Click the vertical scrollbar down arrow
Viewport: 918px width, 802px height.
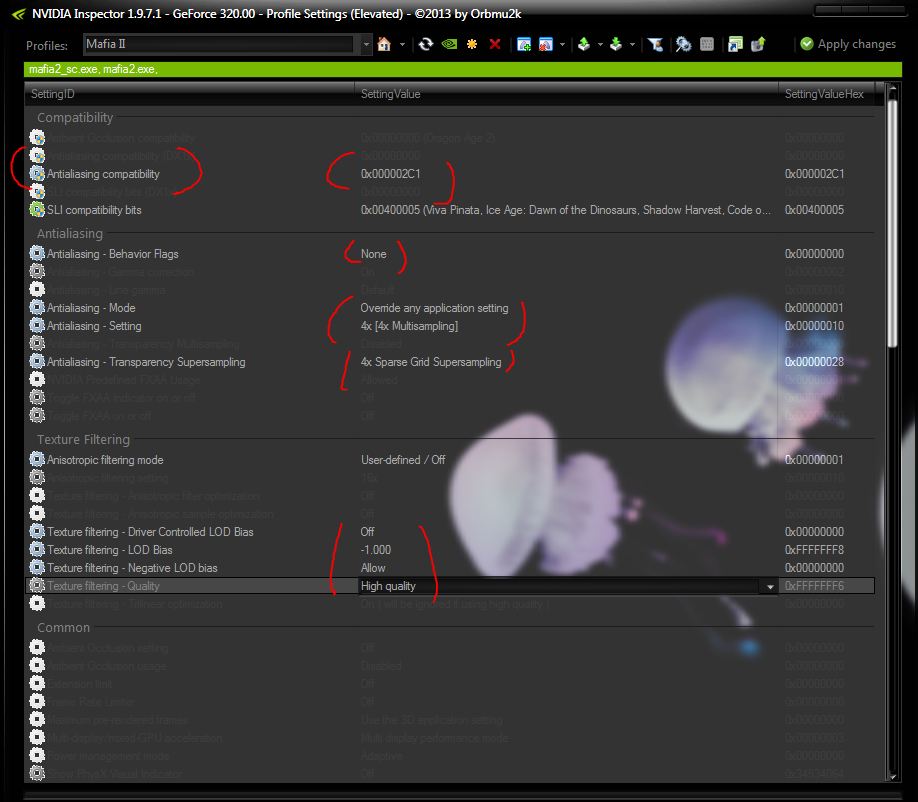click(892, 776)
